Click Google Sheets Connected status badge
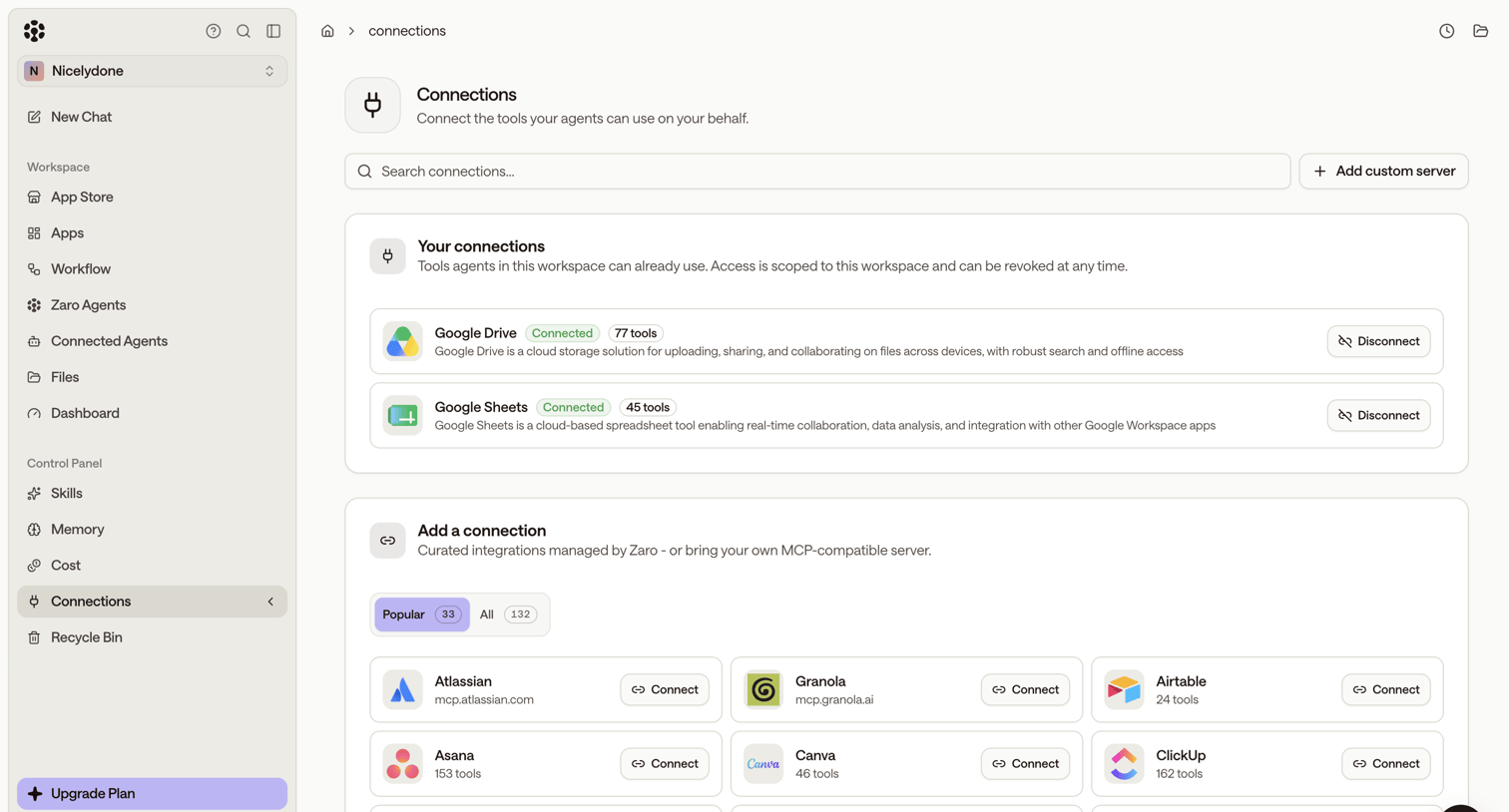Image resolution: width=1509 pixels, height=812 pixels. pos(574,407)
